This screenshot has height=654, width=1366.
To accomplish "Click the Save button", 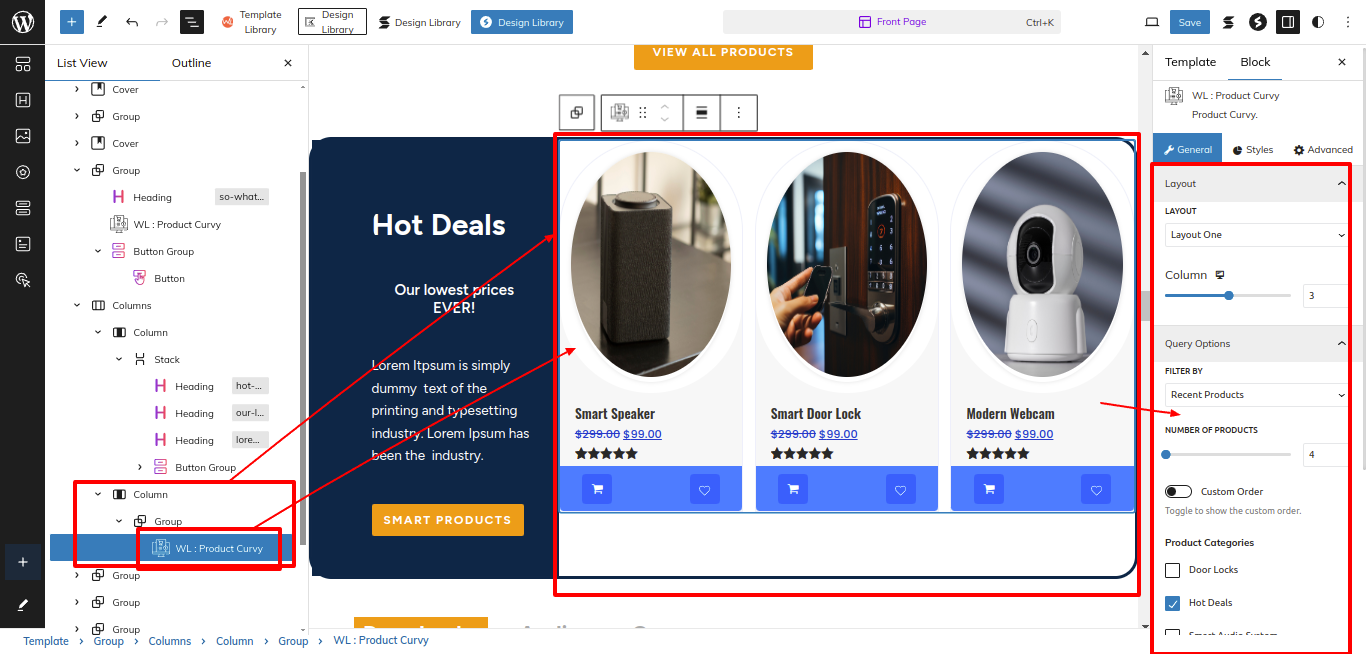I will pyautogui.click(x=1190, y=22).
